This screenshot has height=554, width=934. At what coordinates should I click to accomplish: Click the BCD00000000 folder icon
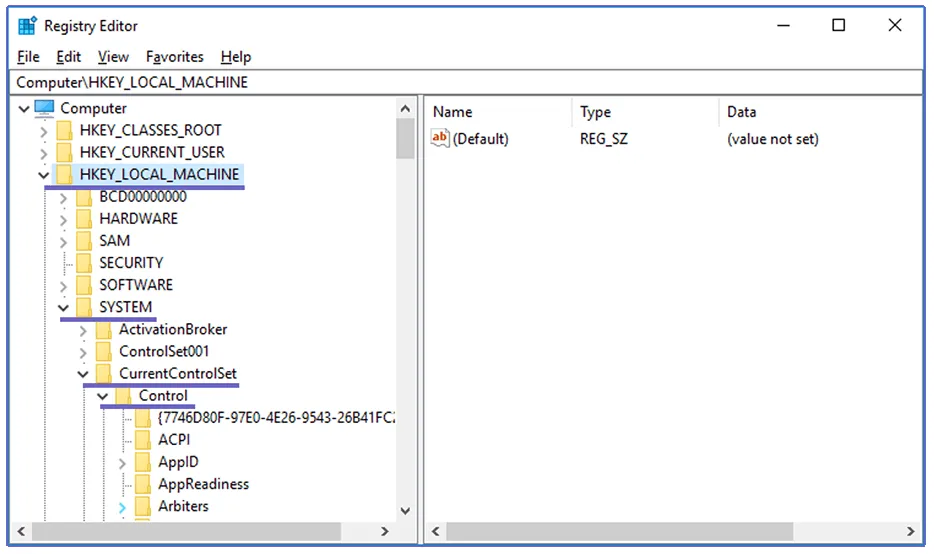[x=84, y=197]
